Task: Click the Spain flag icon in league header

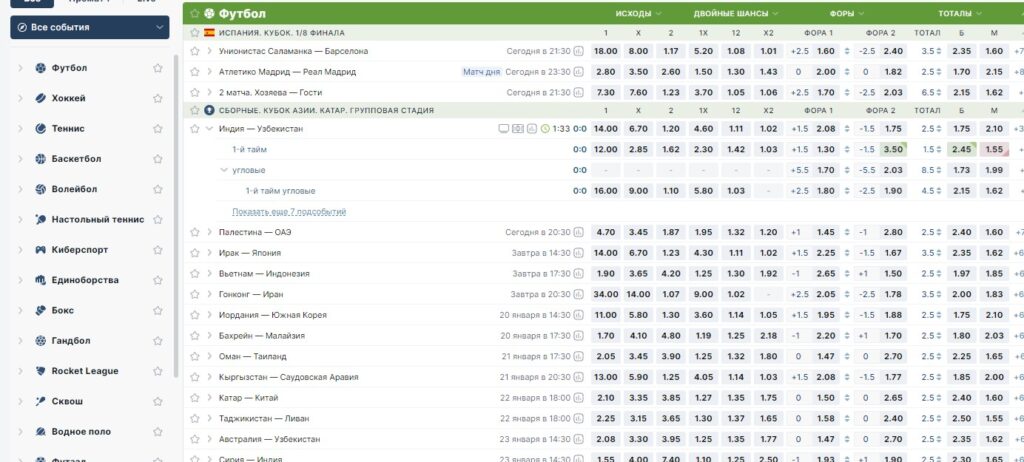Action: pyautogui.click(x=209, y=33)
